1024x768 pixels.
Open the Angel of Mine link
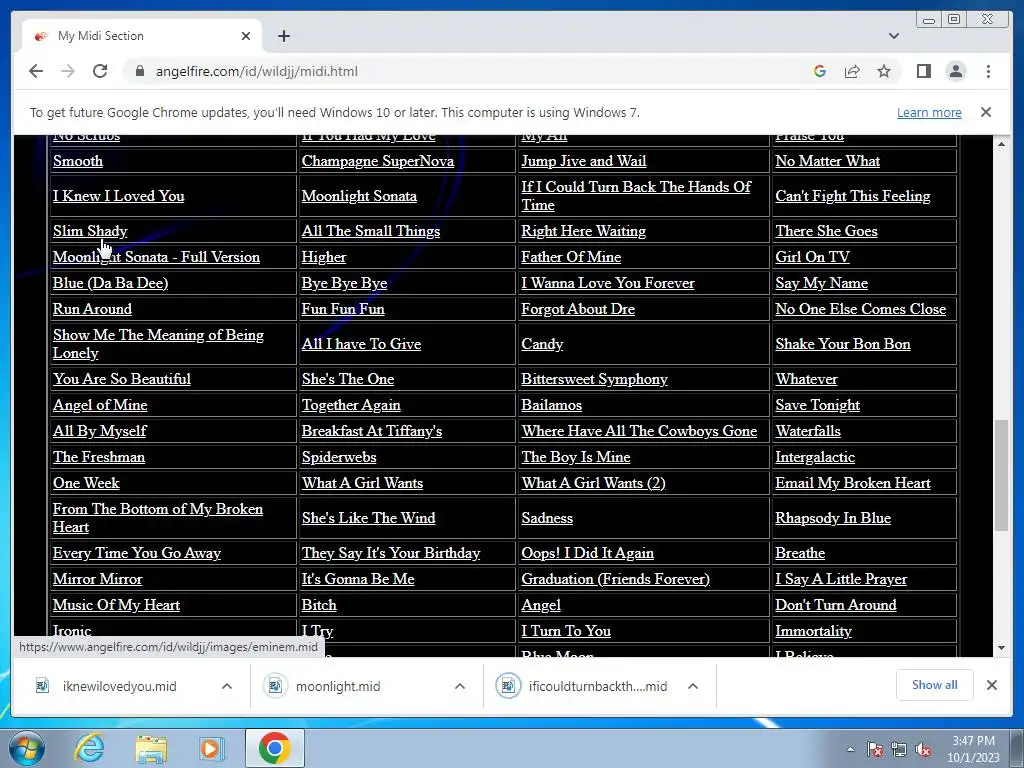click(100, 405)
